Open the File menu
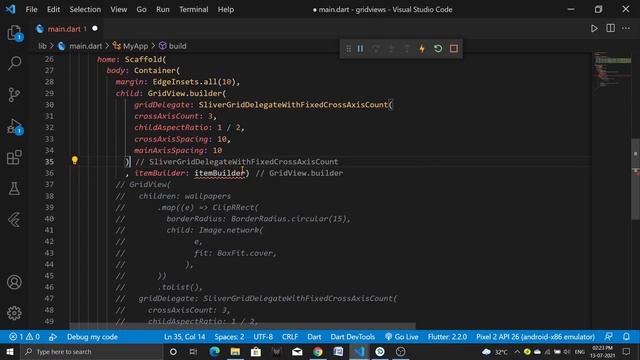640x360 pixels. coord(31,9)
